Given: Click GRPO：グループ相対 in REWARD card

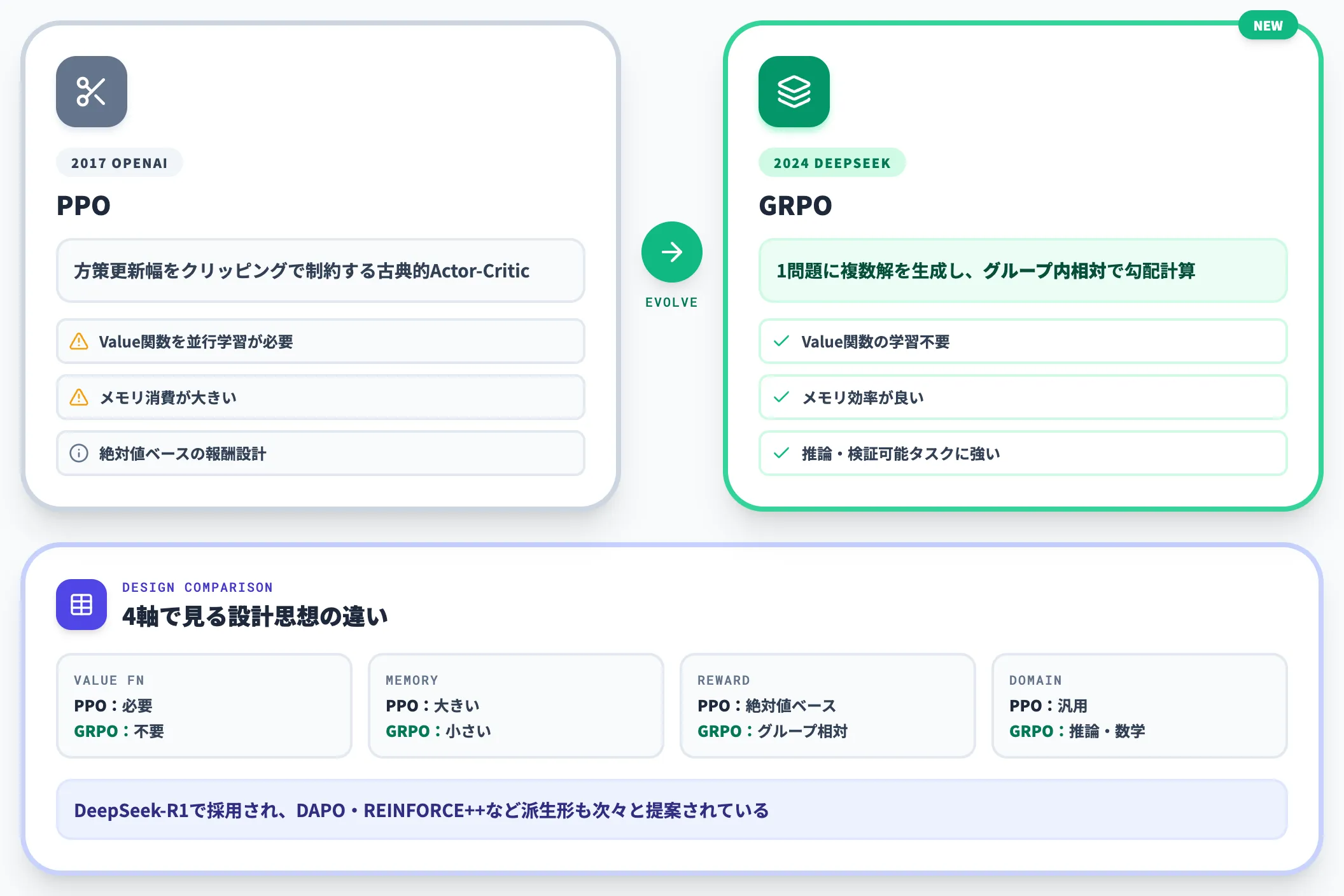Looking at the screenshot, I should (x=773, y=731).
